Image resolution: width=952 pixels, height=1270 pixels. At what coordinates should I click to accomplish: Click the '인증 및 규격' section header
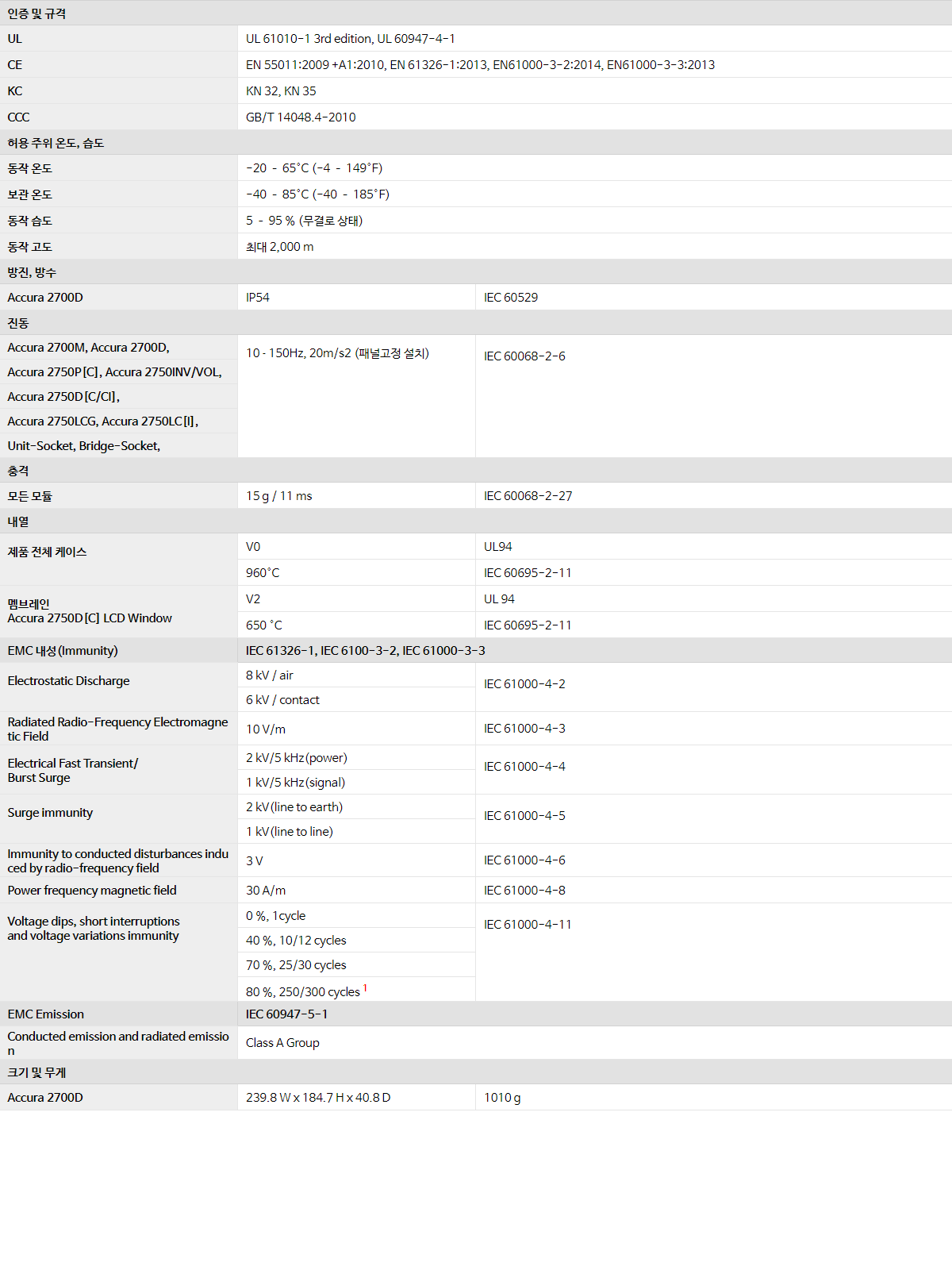click(476, 13)
